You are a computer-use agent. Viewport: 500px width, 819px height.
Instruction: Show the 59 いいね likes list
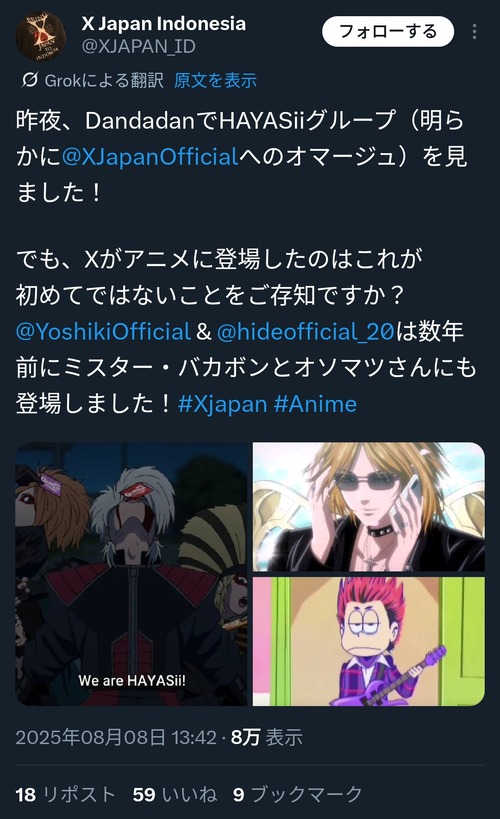click(x=175, y=794)
